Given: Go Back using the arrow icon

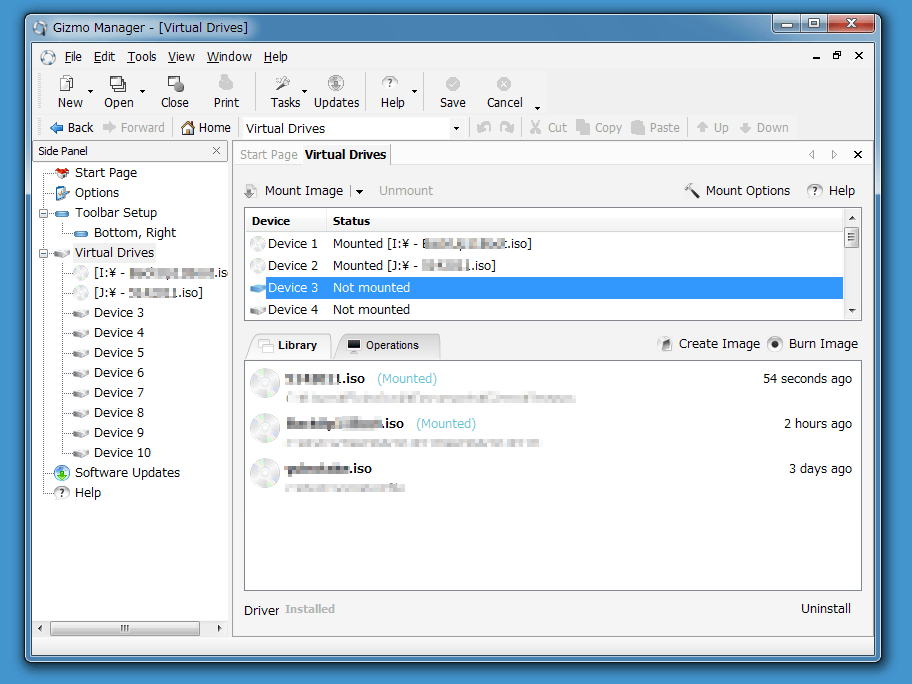Looking at the screenshot, I should click(56, 128).
